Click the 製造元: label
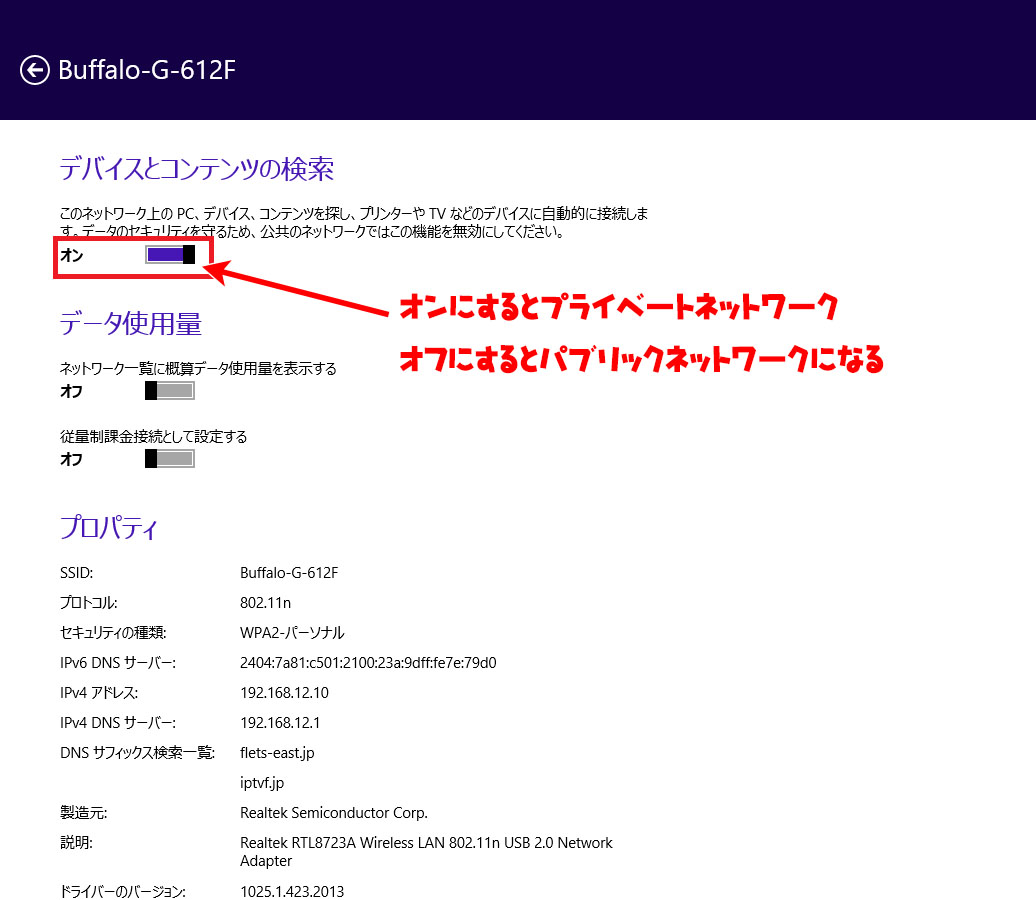 point(83,813)
